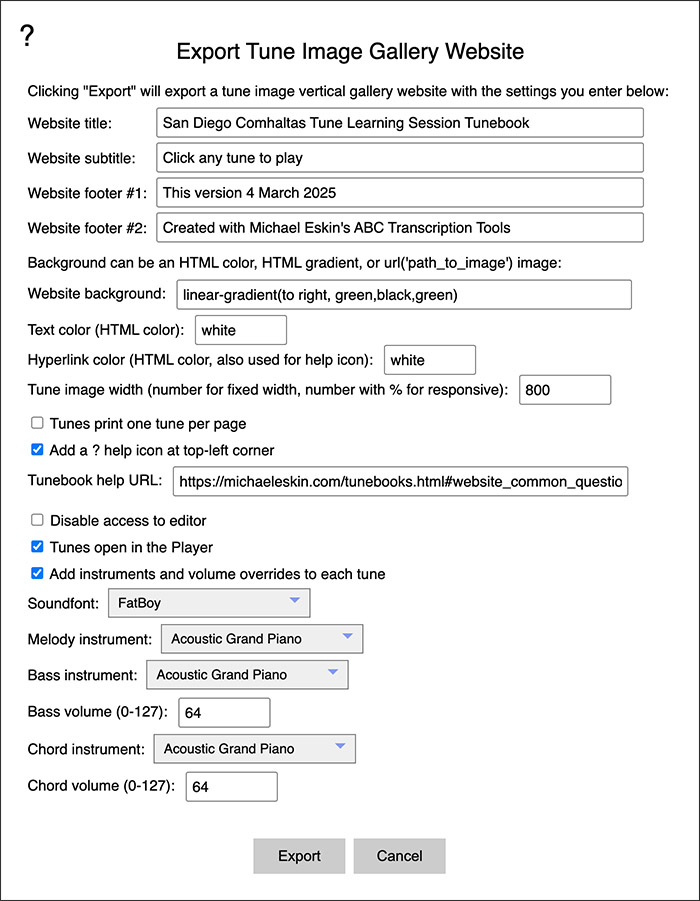Focus the Website subtitle field
The width and height of the screenshot is (700, 901).
pos(400,158)
